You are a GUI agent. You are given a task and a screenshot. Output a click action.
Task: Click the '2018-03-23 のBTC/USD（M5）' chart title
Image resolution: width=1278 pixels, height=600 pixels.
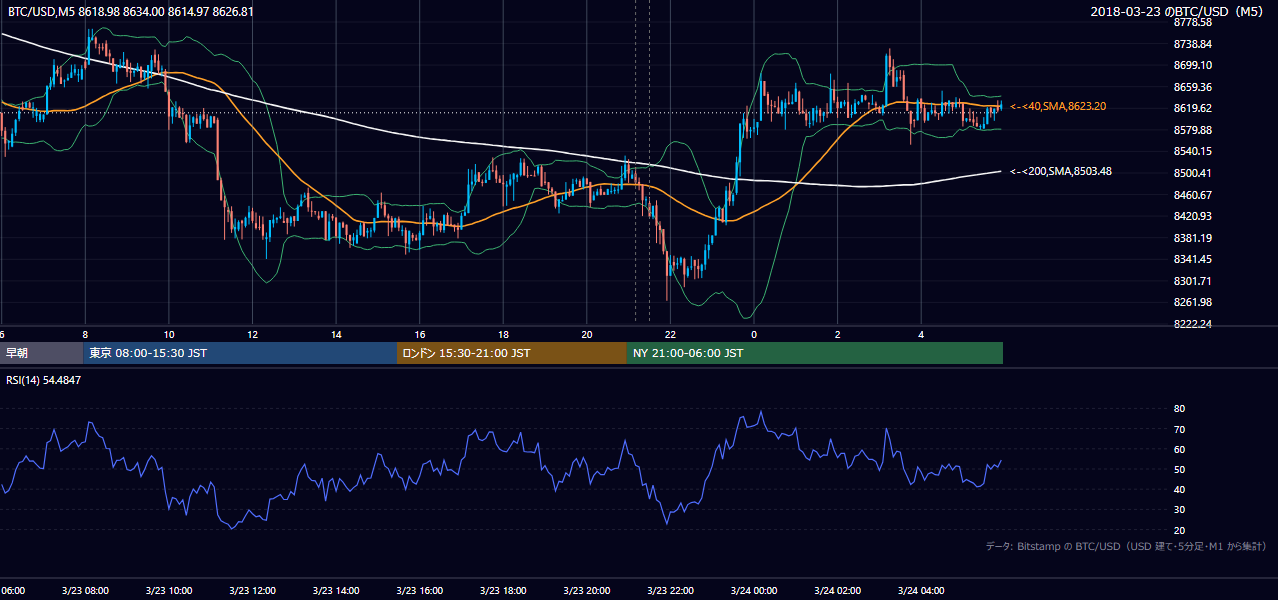(1179, 12)
